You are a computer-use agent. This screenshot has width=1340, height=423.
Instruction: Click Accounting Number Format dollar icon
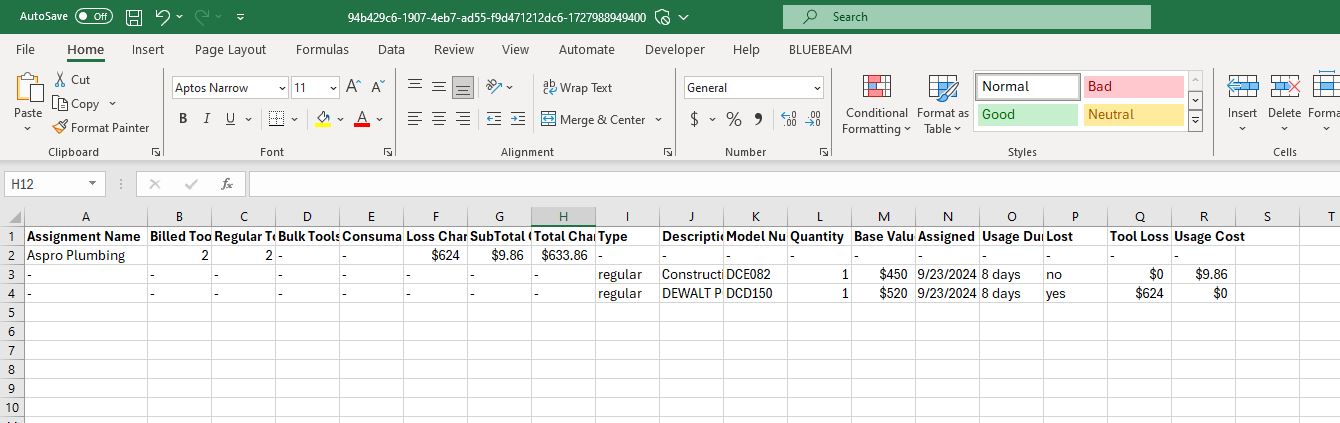pyautogui.click(x=695, y=119)
